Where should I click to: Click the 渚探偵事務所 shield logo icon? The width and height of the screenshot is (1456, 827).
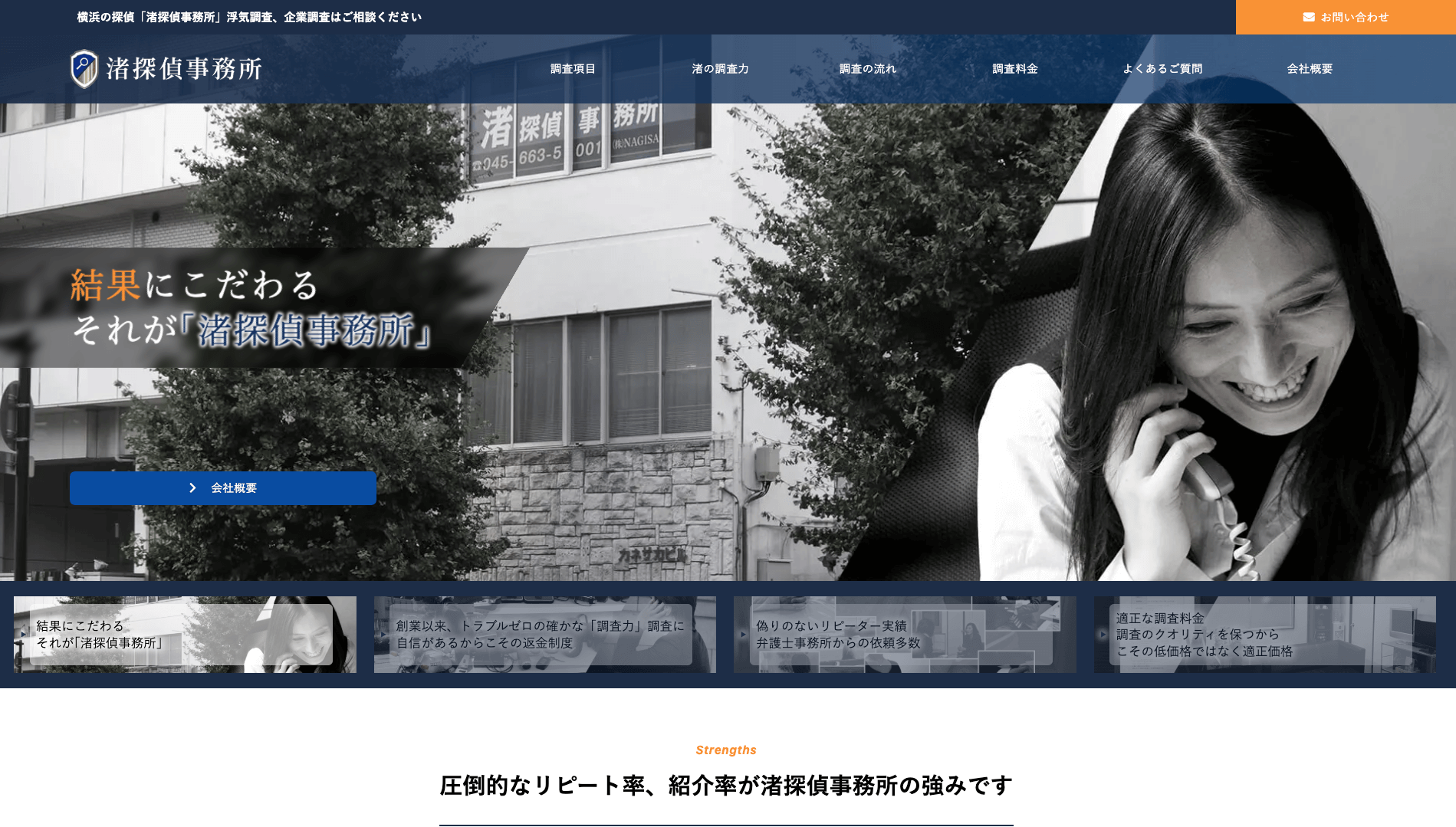pyautogui.click(x=84, y=69)
